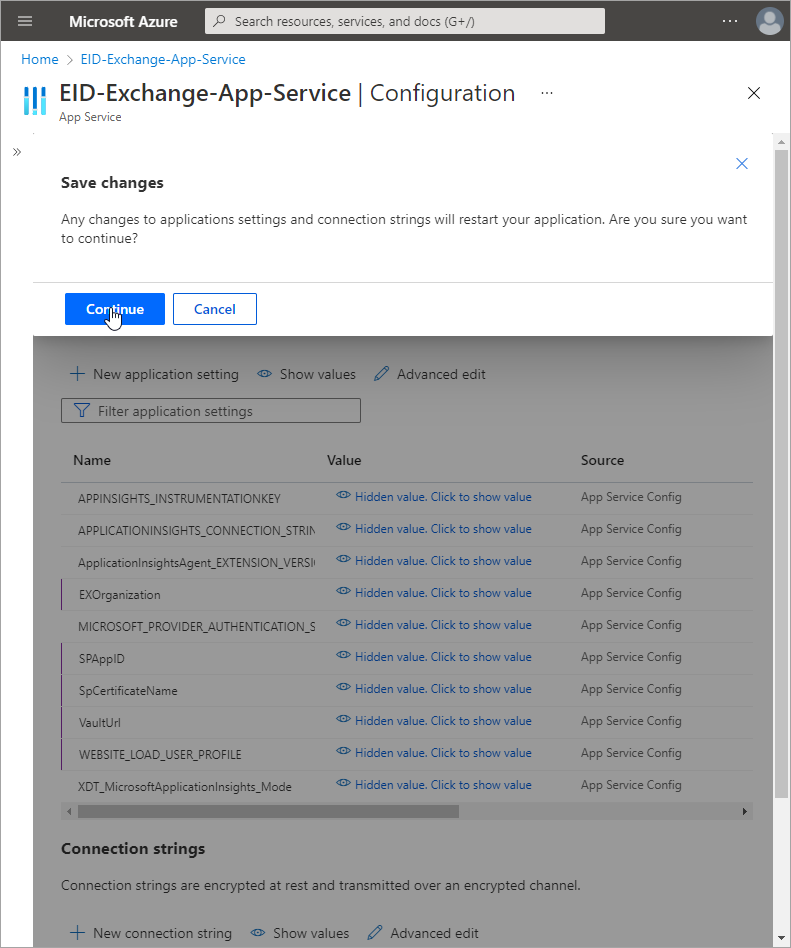Open the ellipsis menu beside Configuration title
This screenshot has width=791, height=948.
(x=547, y=93)
